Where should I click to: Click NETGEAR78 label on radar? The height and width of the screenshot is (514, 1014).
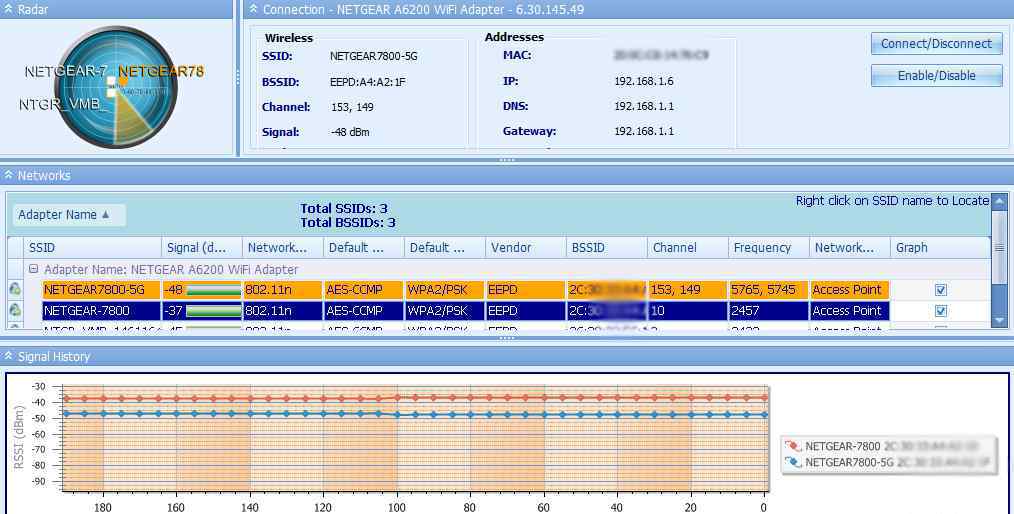tap(161, 71)
